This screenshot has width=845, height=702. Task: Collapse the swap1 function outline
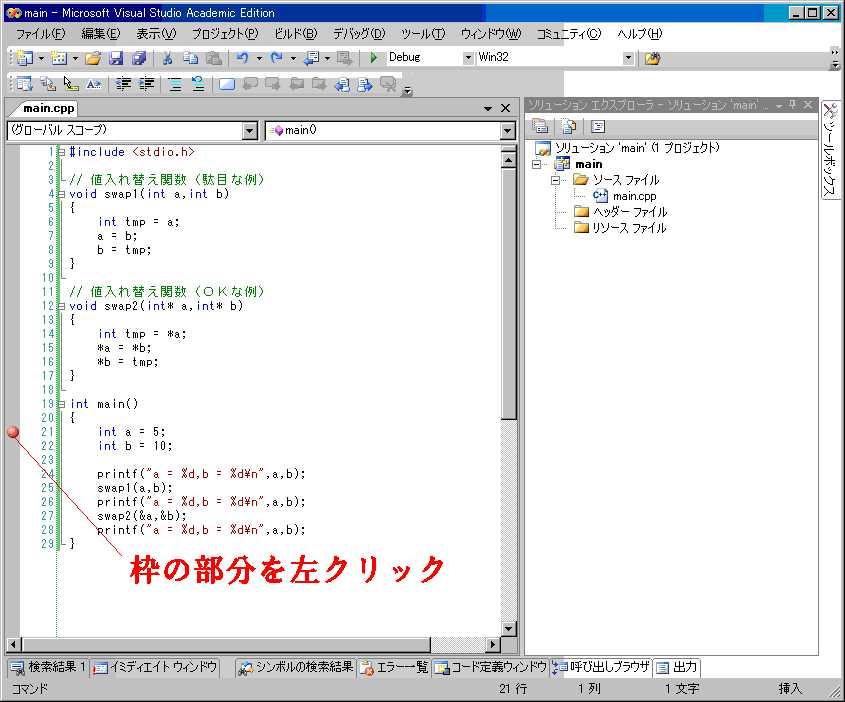(61, 194)
